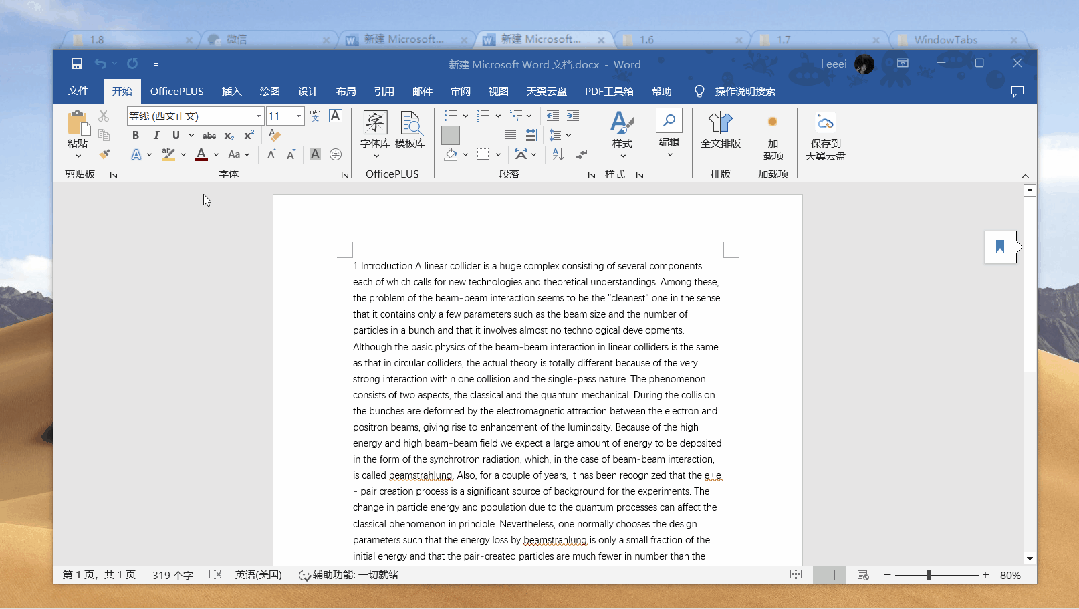
Task: Open the font name dropdown
Action: tap(259, 116)
